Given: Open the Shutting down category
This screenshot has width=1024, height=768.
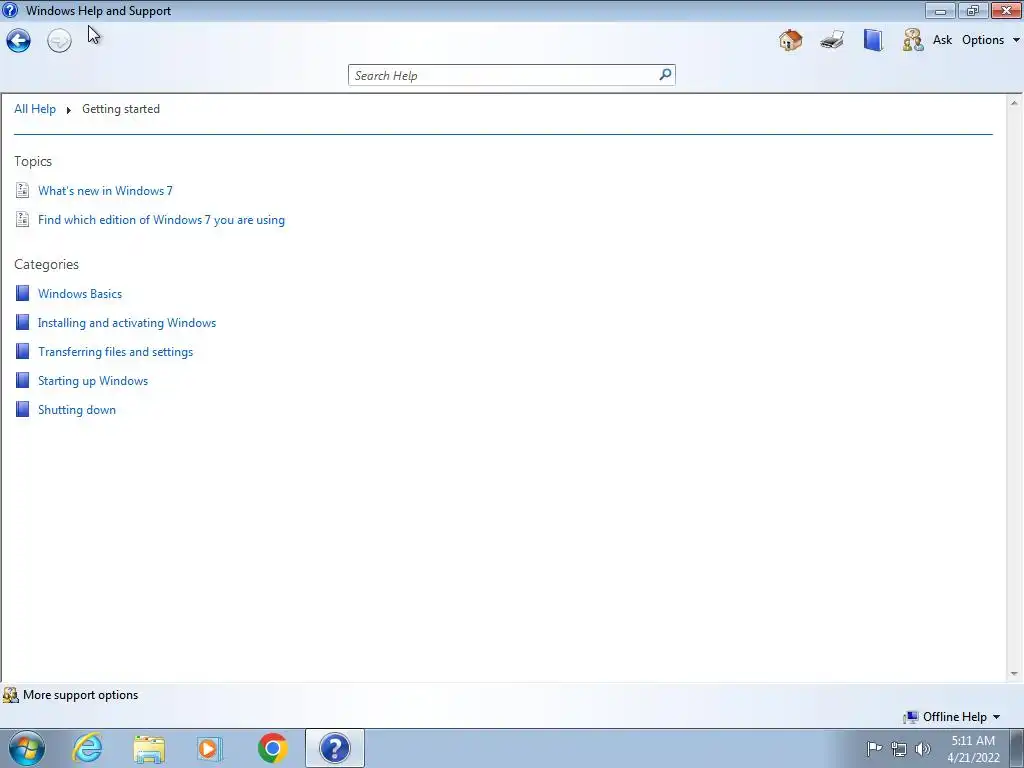Looking at the screenshot, I should [x=77, y=410].
